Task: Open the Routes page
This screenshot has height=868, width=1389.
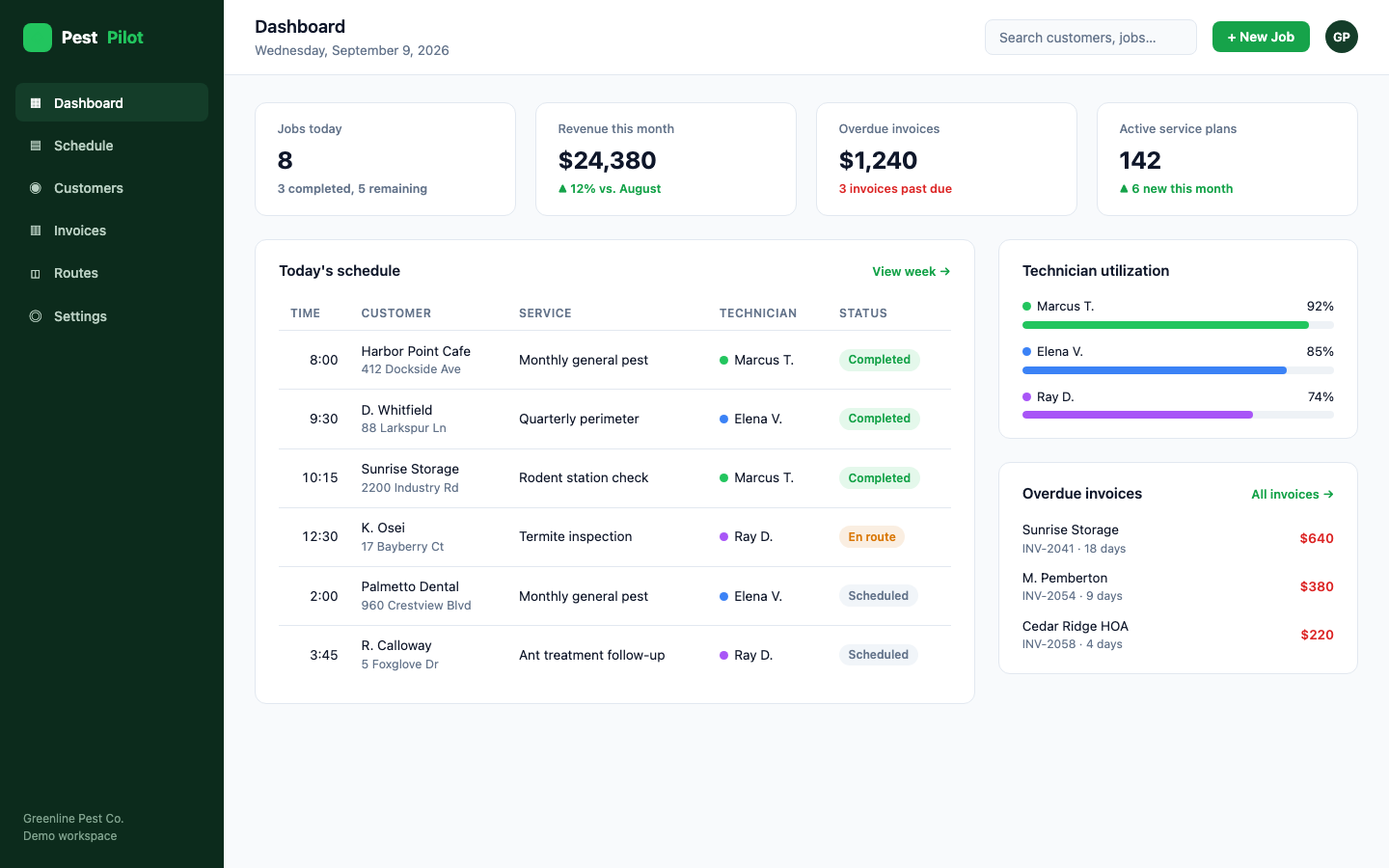Action: pyautogui.click(x=112, y=272)
